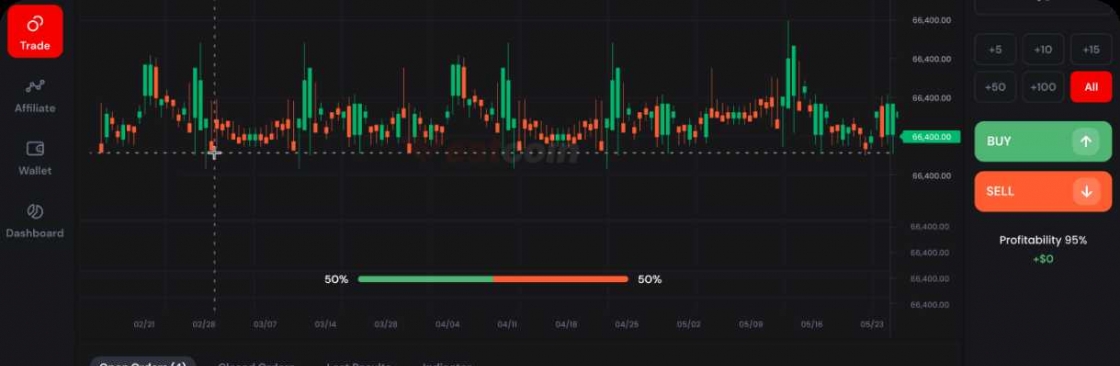Place a SELL order

(x=1043, y=192)
